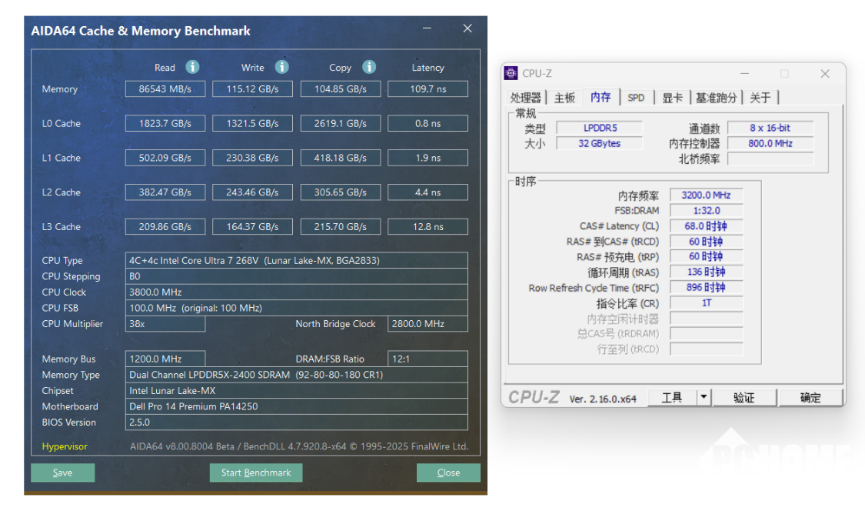Click the Memory Read value field
Image resolution: width=865 pixels, height=511 pixels.
pyautogui.click(x=165, y=89)
